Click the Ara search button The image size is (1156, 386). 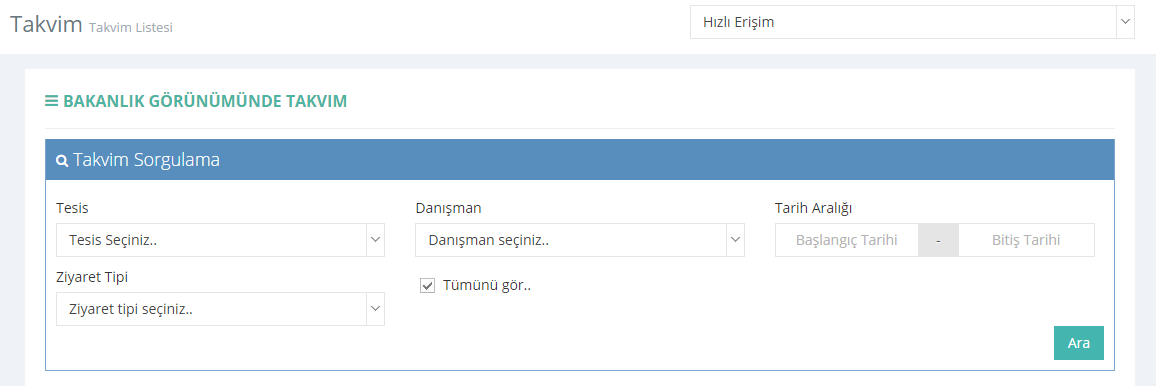pos(1079,343)
